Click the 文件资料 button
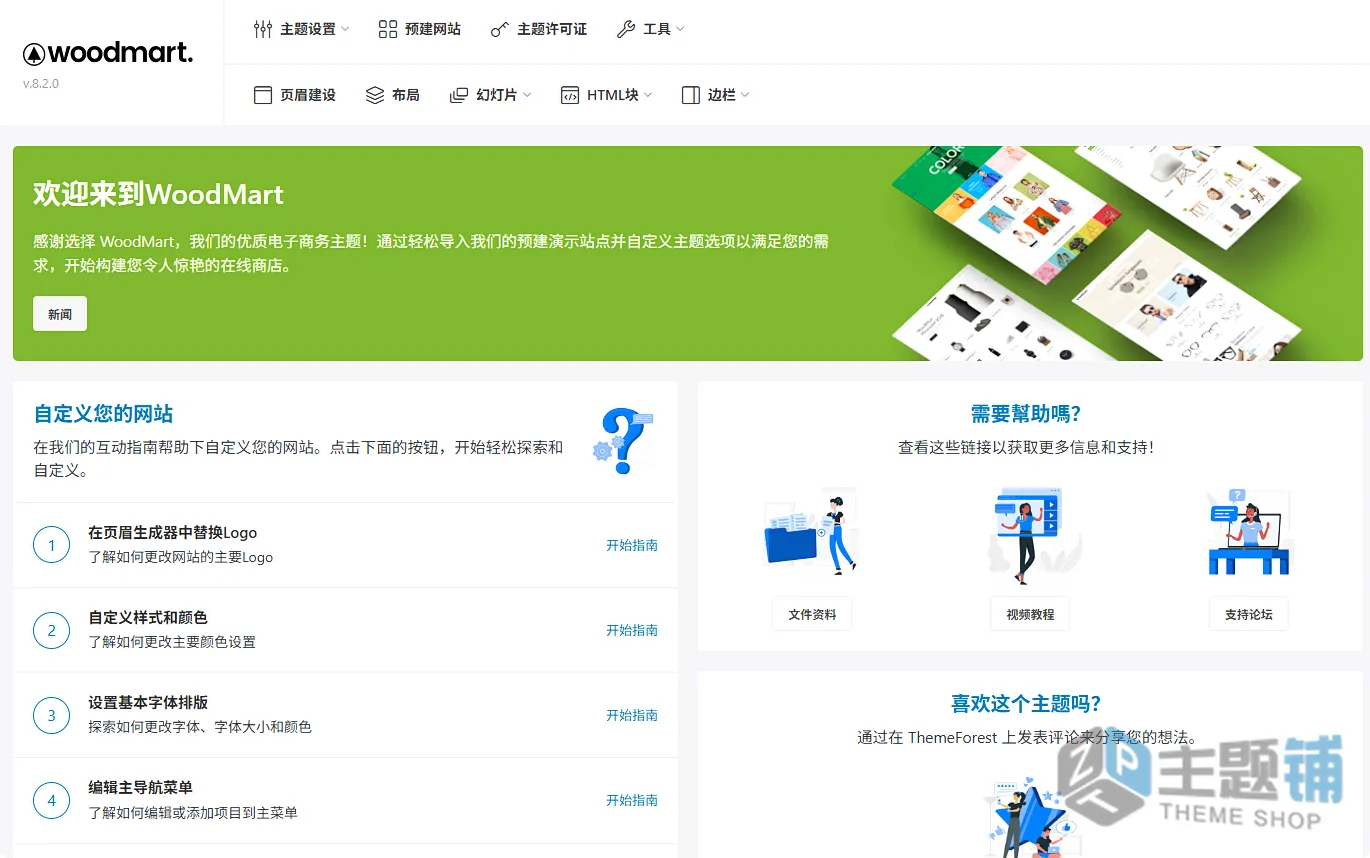Image resolution: width=1370 pixels, height=858 pixels. pyautogui.click(x=812, y=614)
